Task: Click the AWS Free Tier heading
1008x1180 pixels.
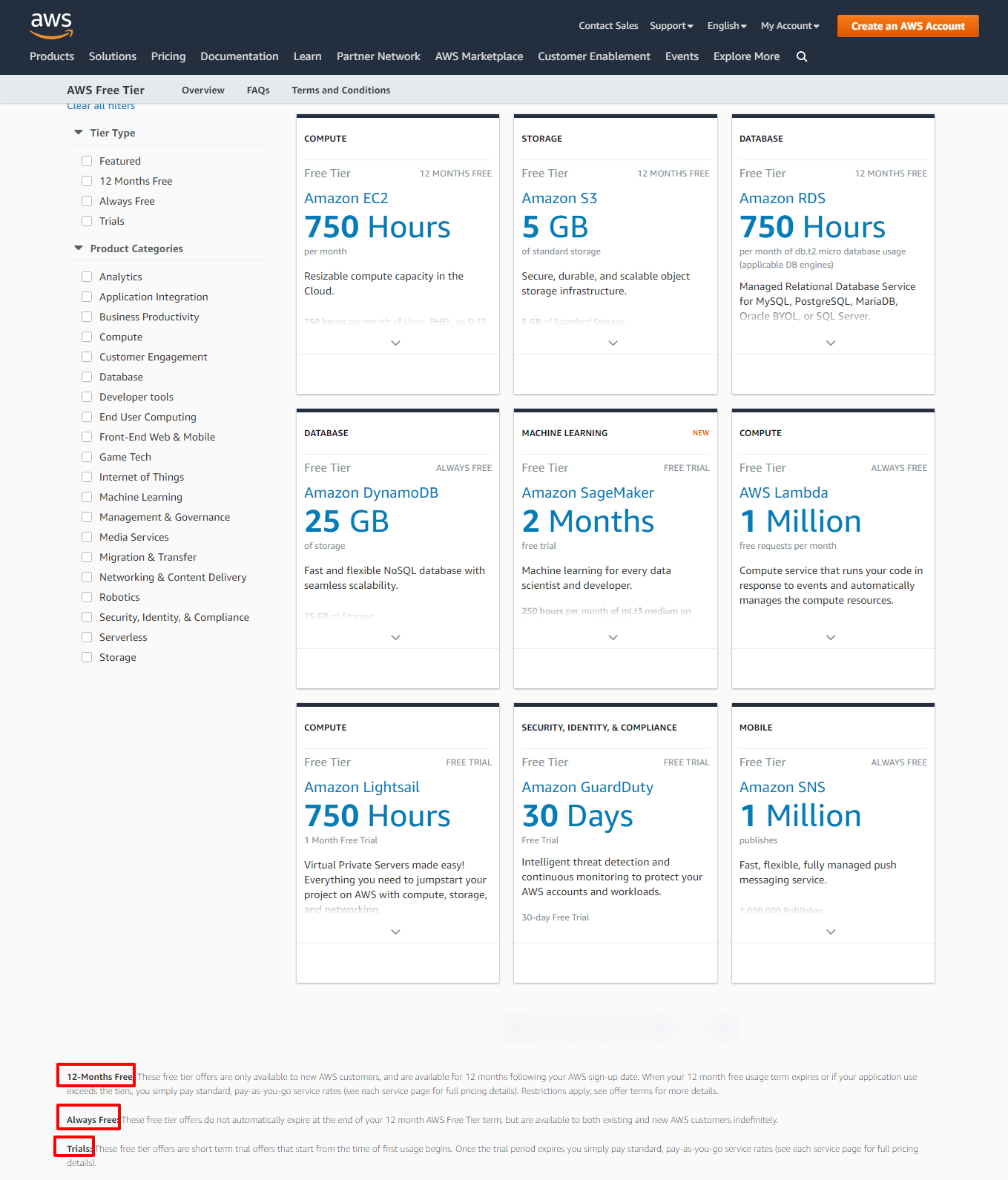Action: coord(105,90)
